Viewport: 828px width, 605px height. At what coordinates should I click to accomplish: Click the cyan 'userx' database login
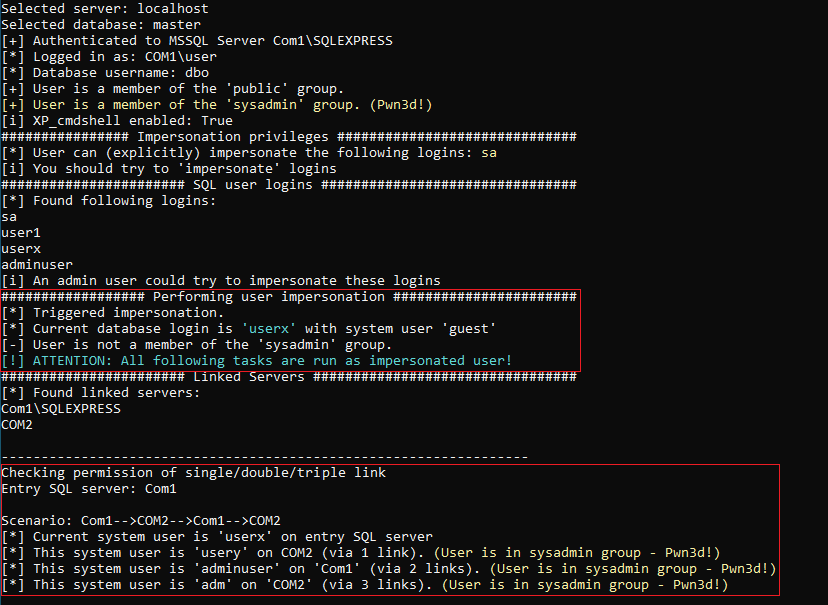point(269,328)
